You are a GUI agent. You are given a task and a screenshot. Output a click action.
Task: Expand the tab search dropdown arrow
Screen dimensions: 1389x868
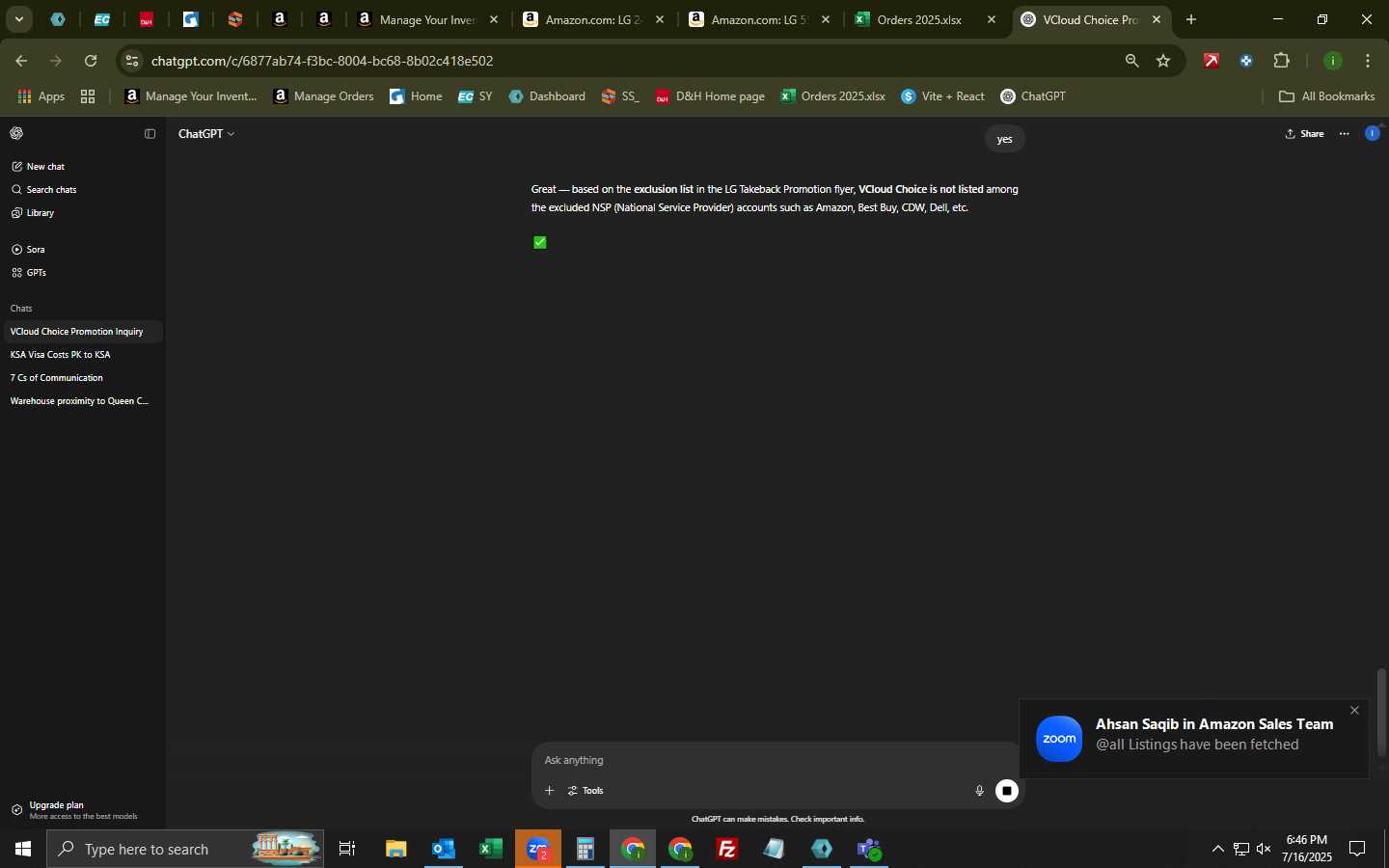pos(18,19)
